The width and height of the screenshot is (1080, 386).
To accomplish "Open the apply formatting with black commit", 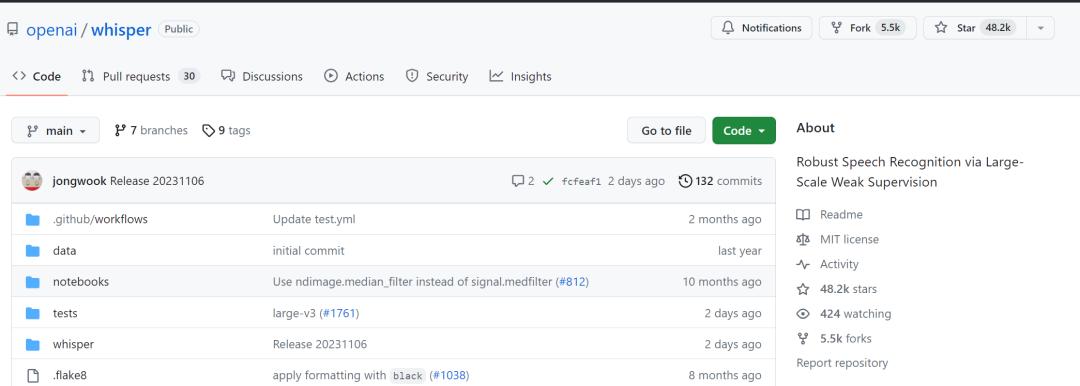I will click(348, 376).
